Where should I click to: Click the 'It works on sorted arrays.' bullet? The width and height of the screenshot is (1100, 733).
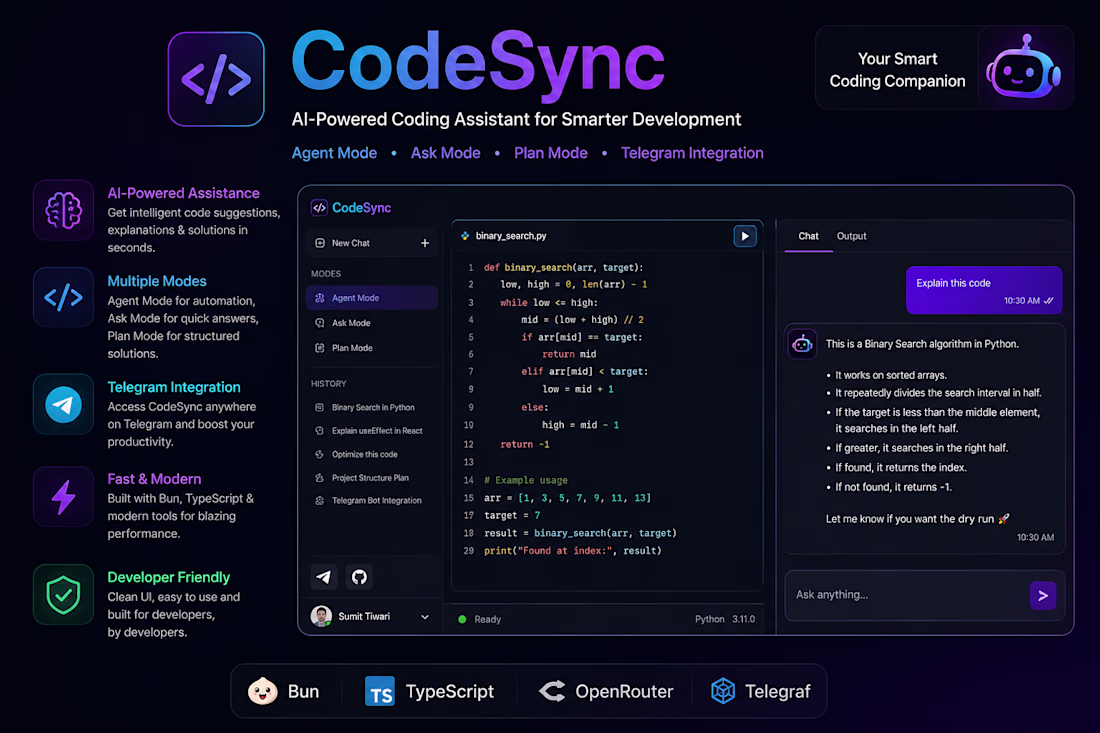(x=891, y=375)
